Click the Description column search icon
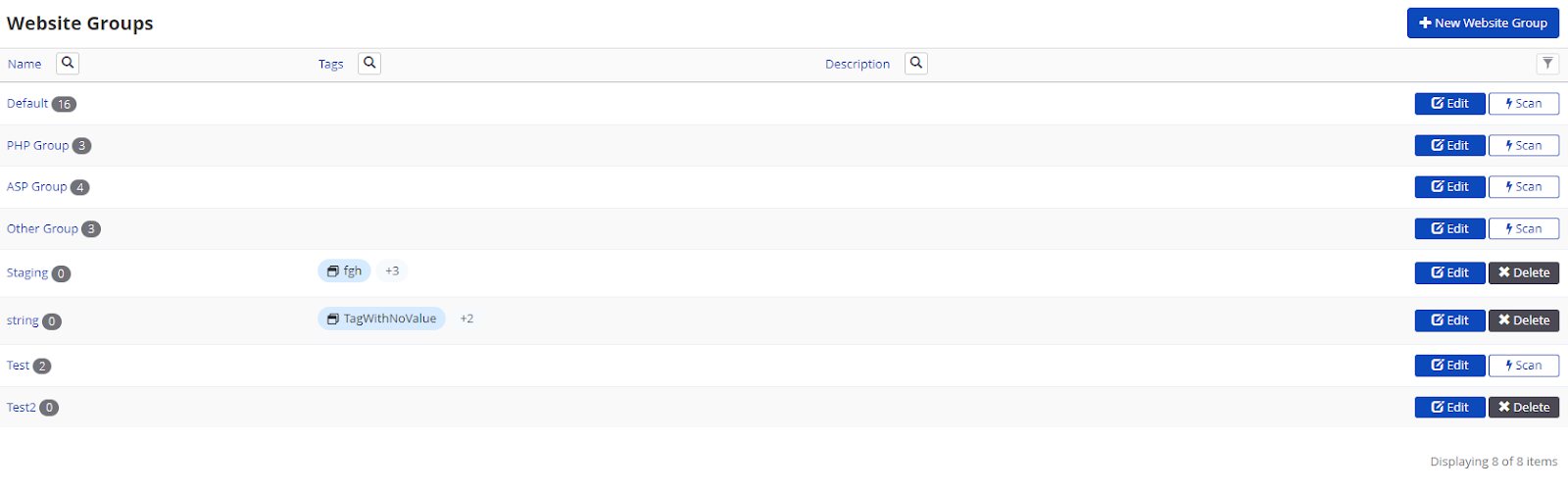Screen dimensions: 1568x491 [x=916, y=63]
